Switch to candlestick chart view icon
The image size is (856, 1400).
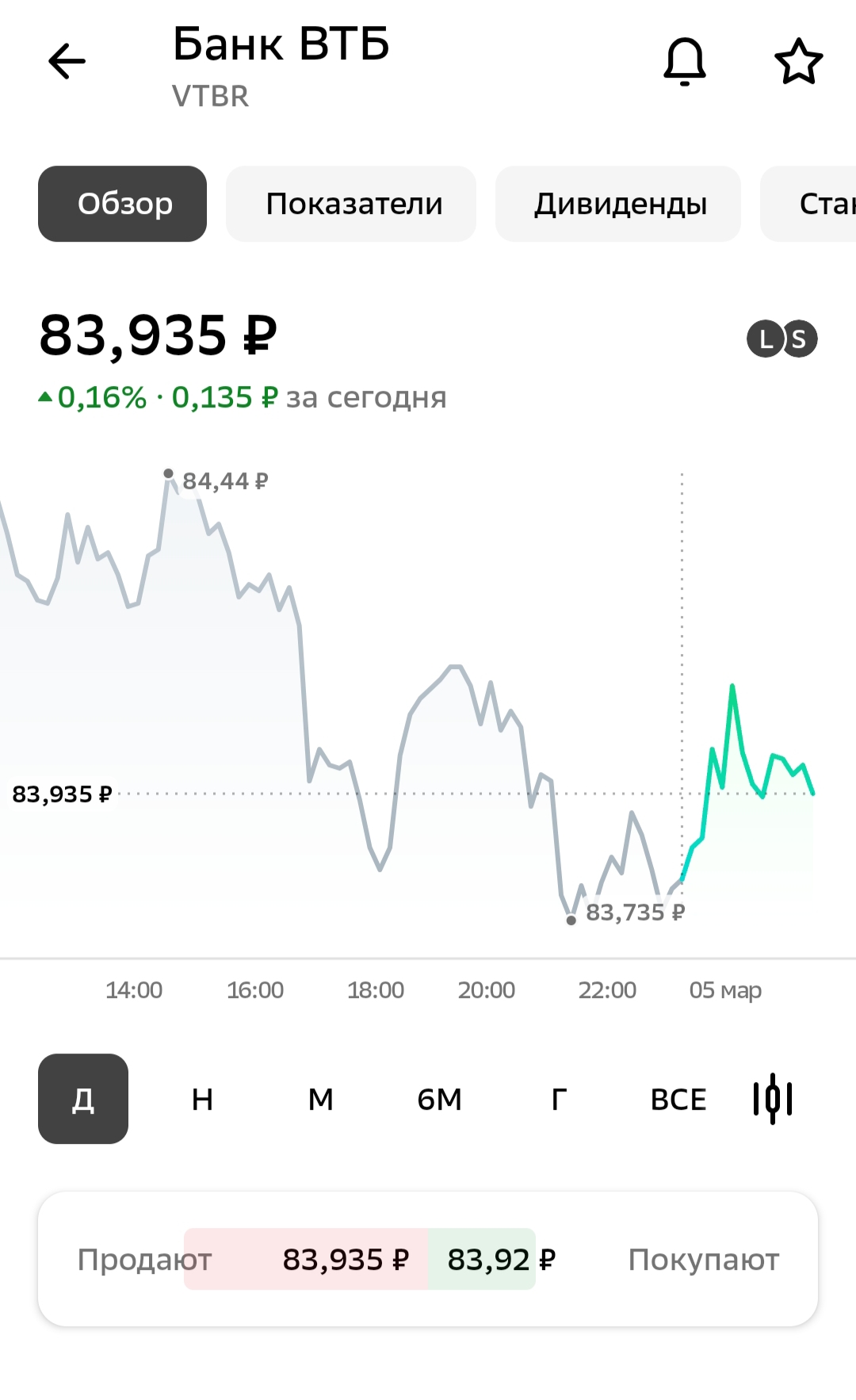[773, 1099]
